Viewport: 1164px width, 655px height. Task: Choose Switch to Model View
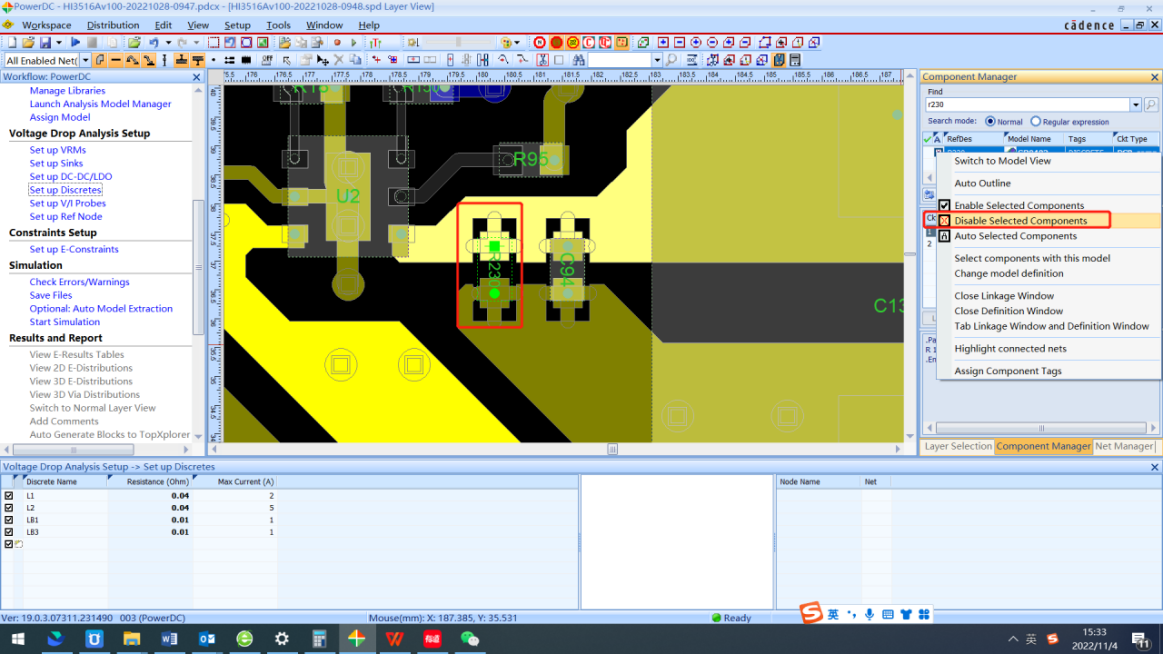pos(1002,160)
